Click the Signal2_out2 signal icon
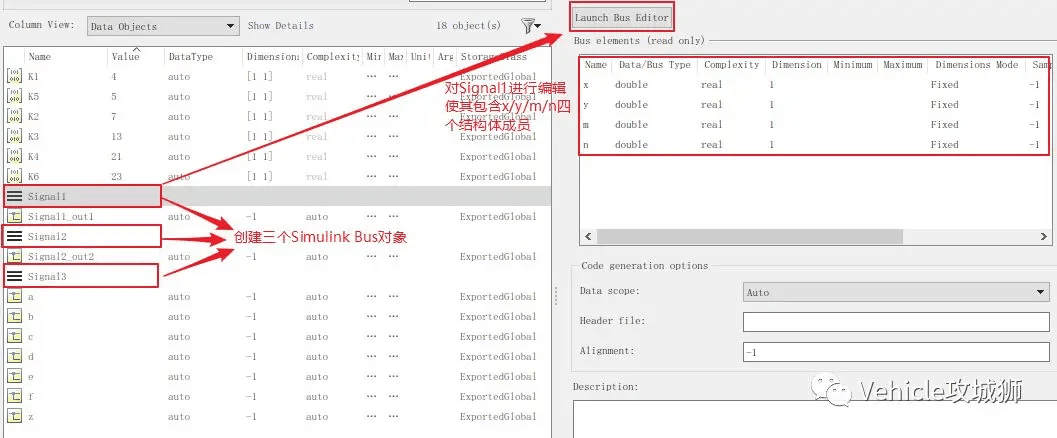This screenshot has width=1057, height=438. [x=14, y=256]
